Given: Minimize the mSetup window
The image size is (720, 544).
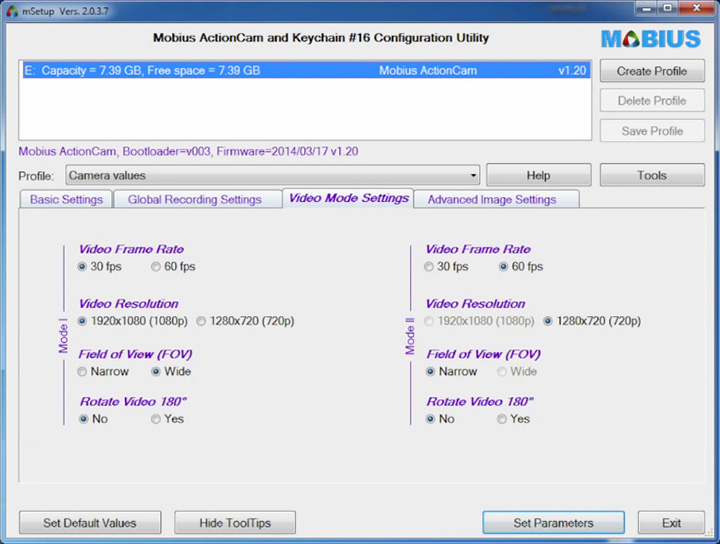Looking at the screenshot, I should coord(647,8).
